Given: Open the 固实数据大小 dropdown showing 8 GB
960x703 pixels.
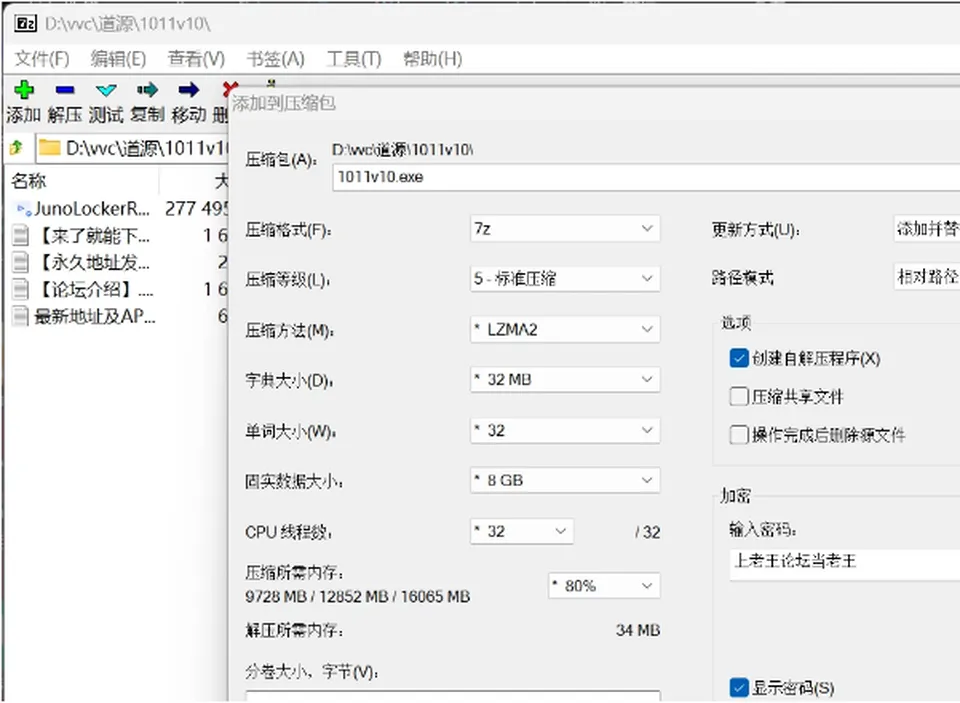Looking at the screenshot, I should coord(565,481).
